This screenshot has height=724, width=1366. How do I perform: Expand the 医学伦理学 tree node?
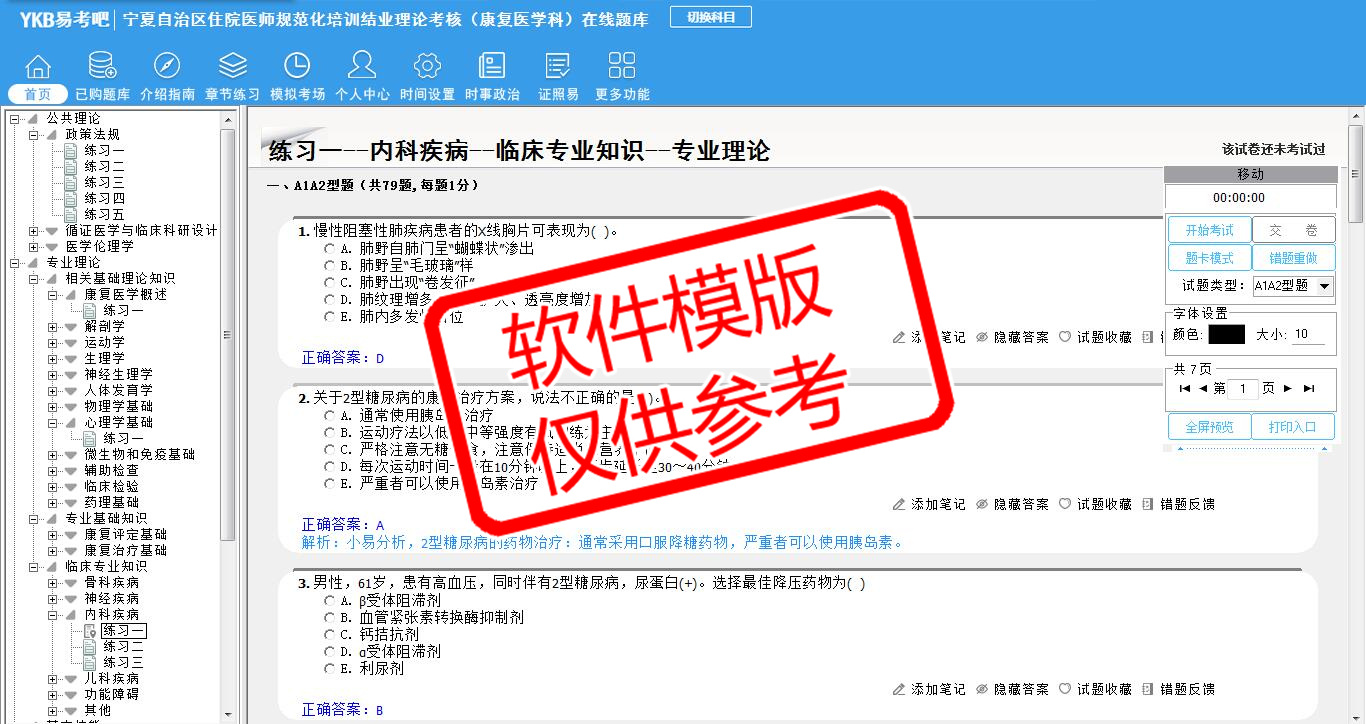(x=34, y=246)
